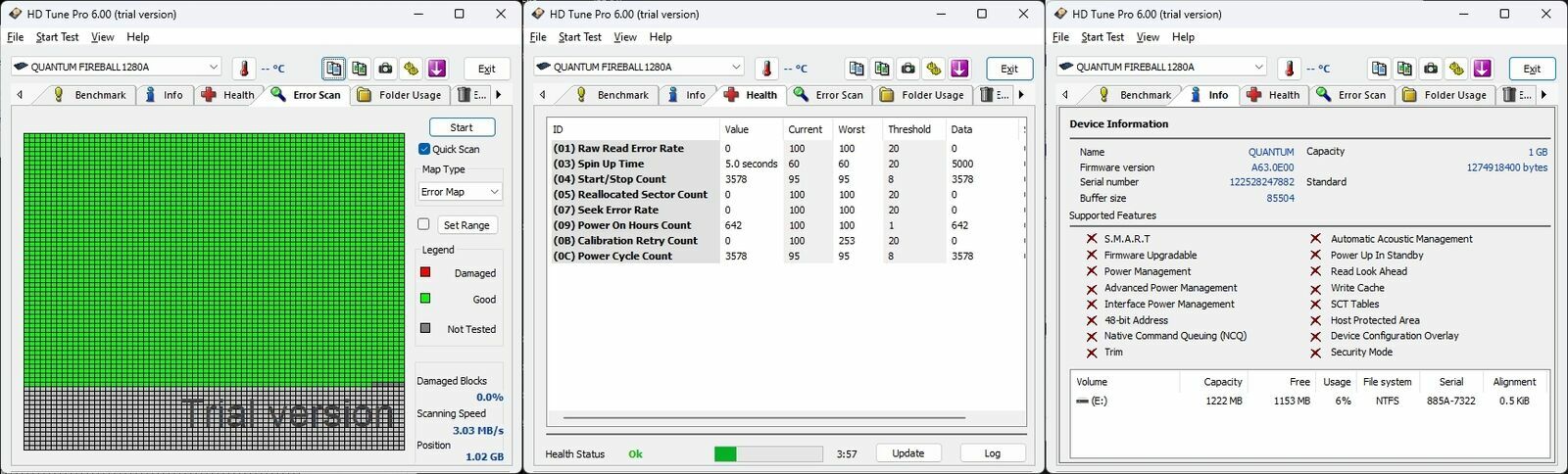Click the Start button for error scan
This screenshot has height=474, width=1568.
tap(462, 127)
